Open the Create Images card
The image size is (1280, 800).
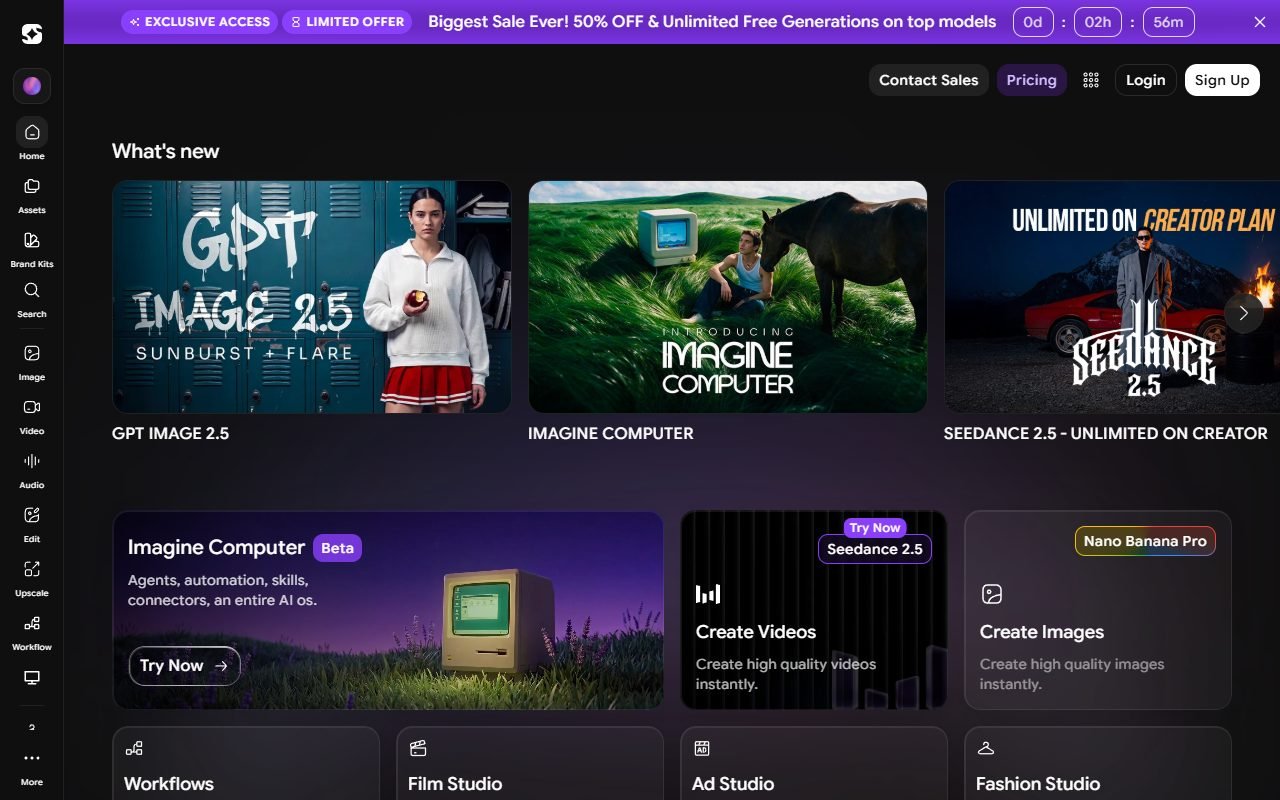click(1098, 610)
